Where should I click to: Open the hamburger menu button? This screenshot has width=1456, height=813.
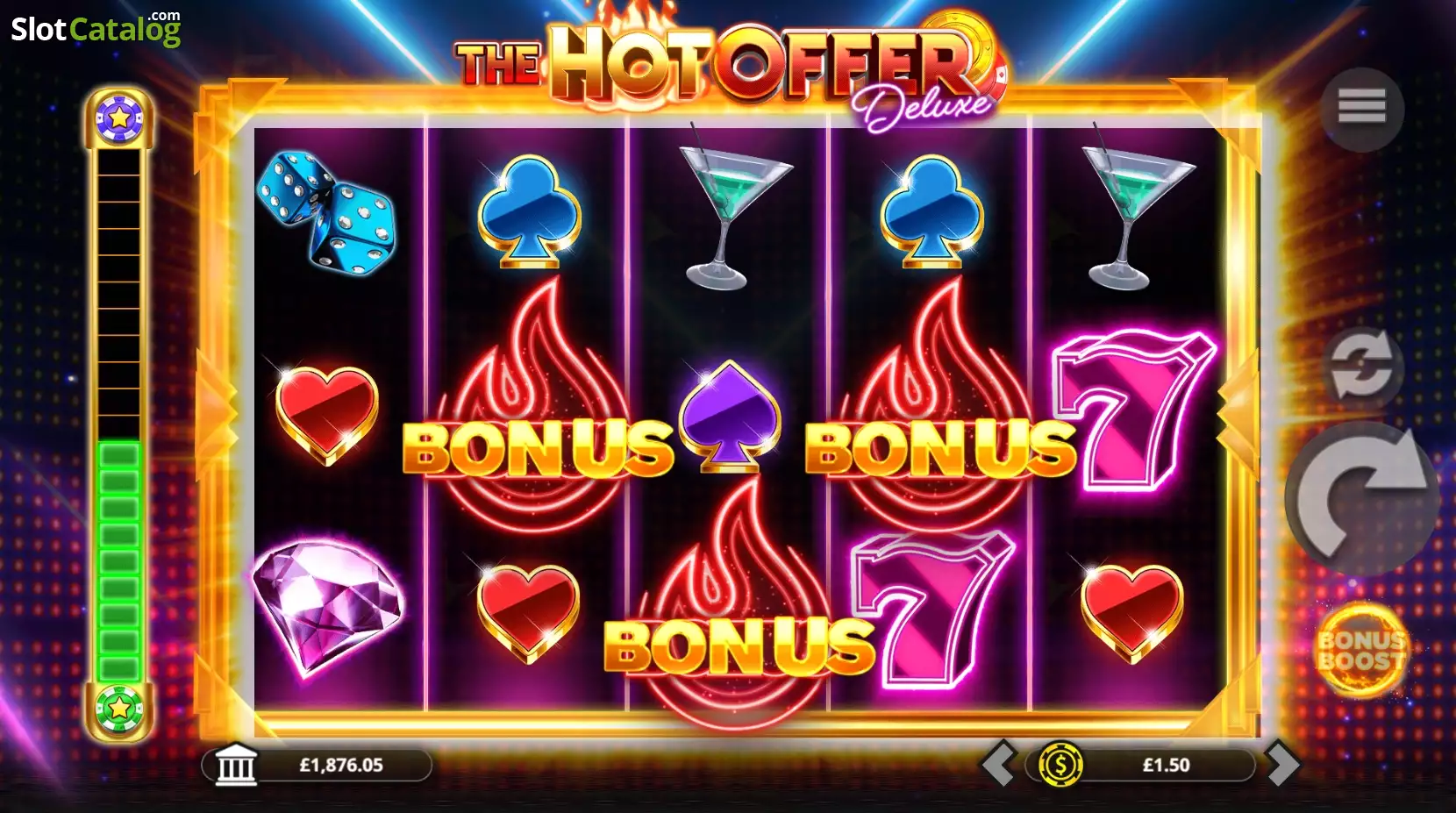pyautogui.click(x=1361, y=109)
